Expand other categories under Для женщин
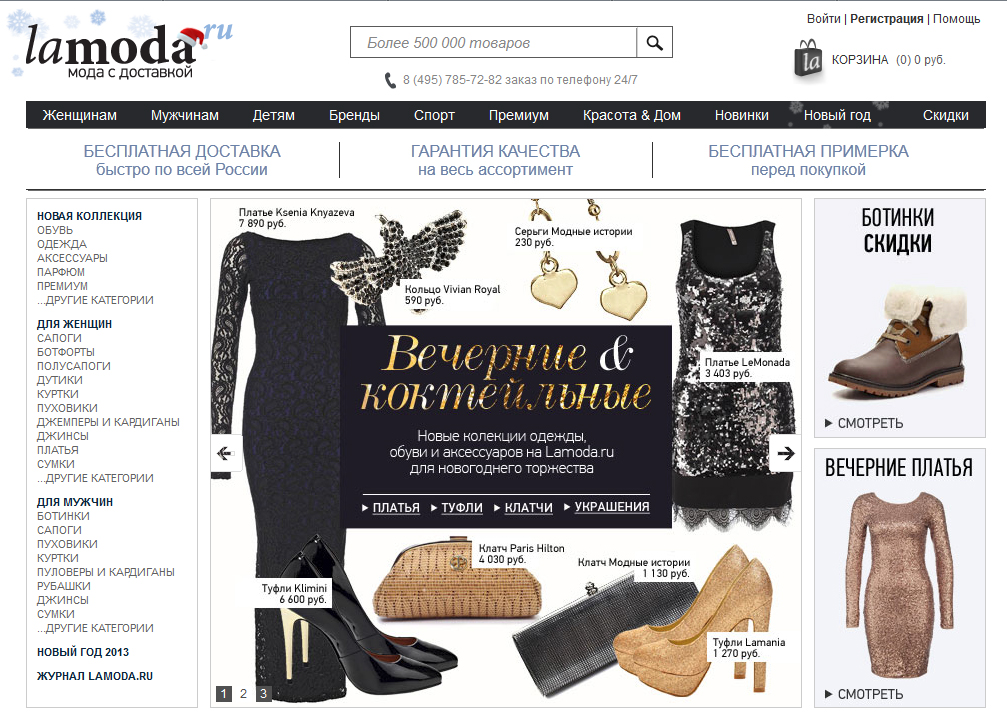The width and height of the screenshot is (1007, 713). [x=95, y=478]
